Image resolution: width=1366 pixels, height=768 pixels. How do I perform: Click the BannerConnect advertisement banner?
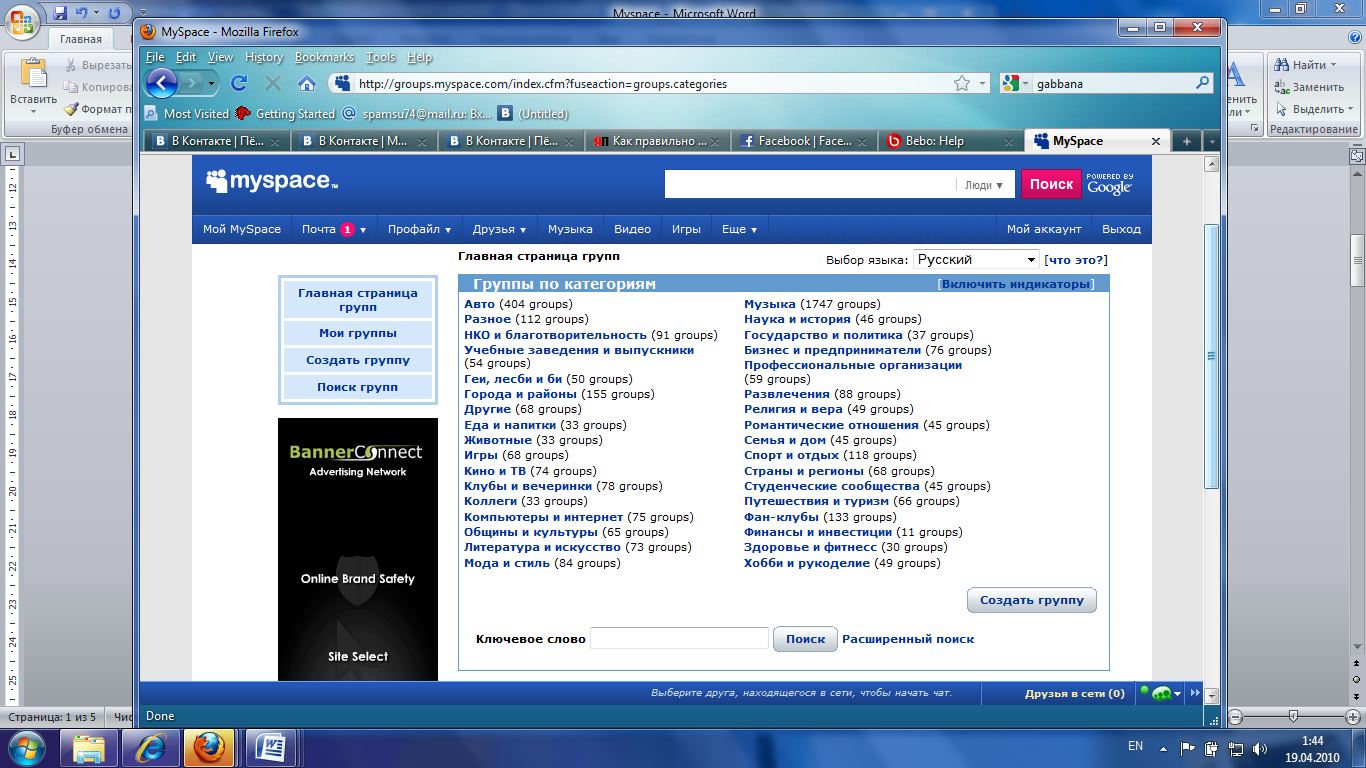click(358, 549)
